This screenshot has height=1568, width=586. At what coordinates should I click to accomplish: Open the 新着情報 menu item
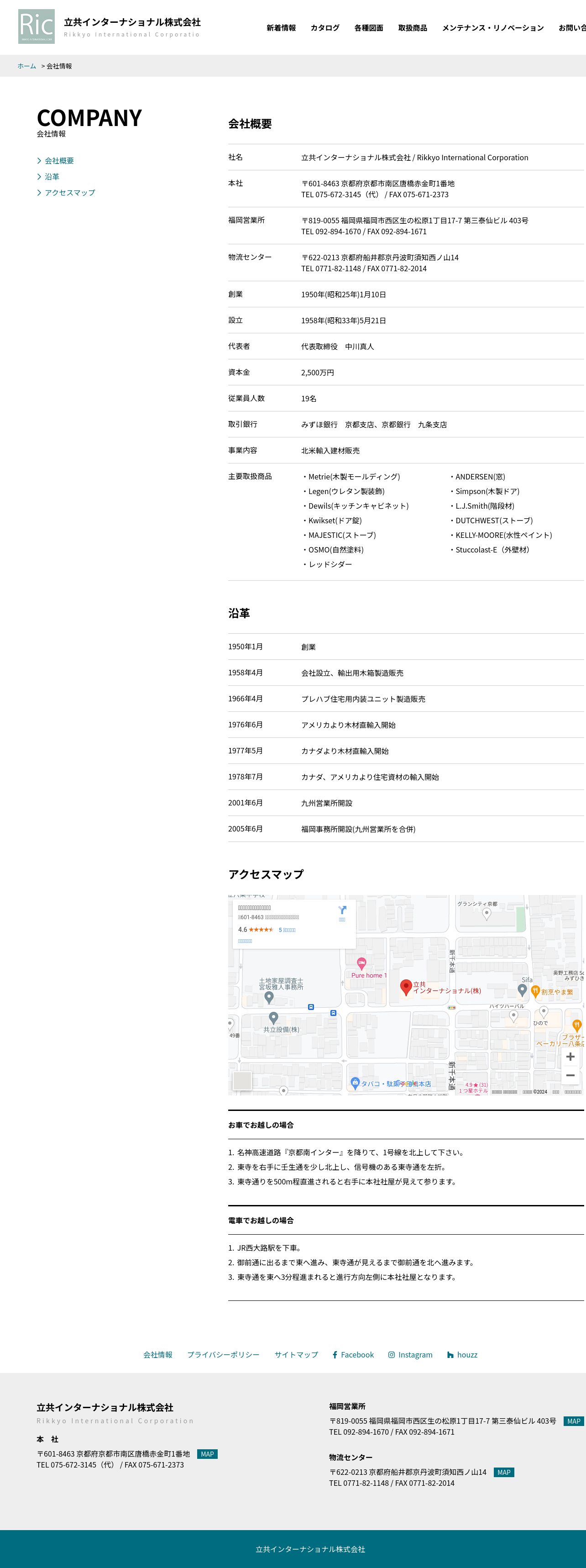point(281,28)
